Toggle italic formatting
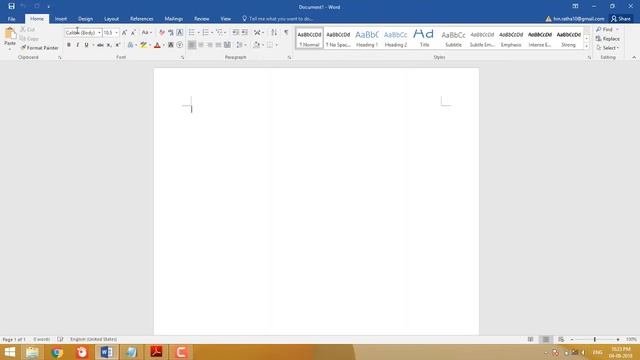 pyautogui.click(x=78, y=45)
